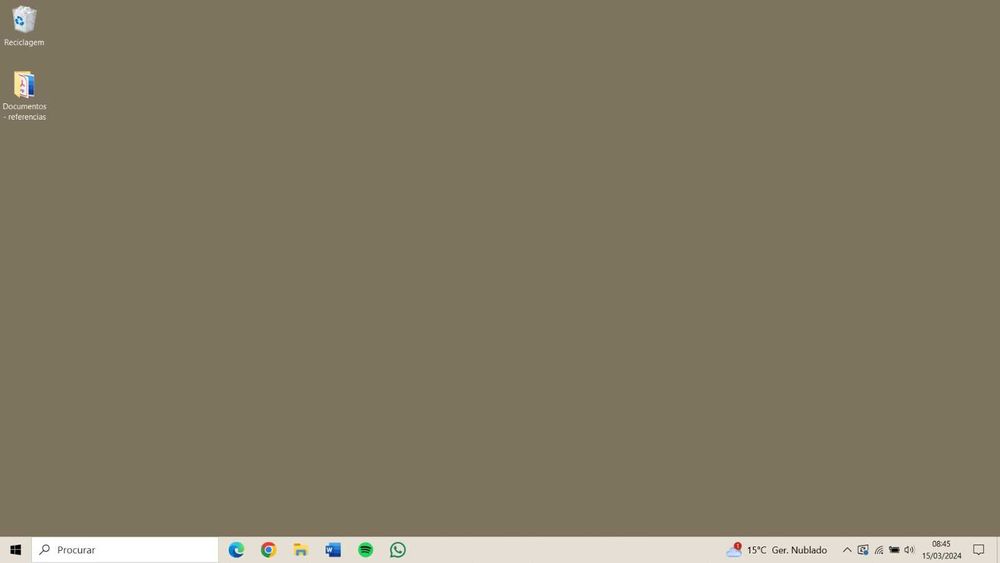
Task: Select the Documentos - referencias folder
Action: pos(24,95)
